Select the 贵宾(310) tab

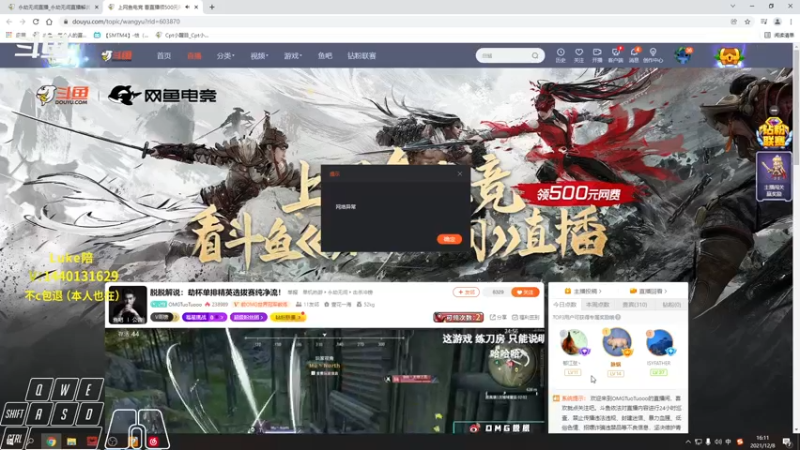pyautogui.click(x=635, y=305)
